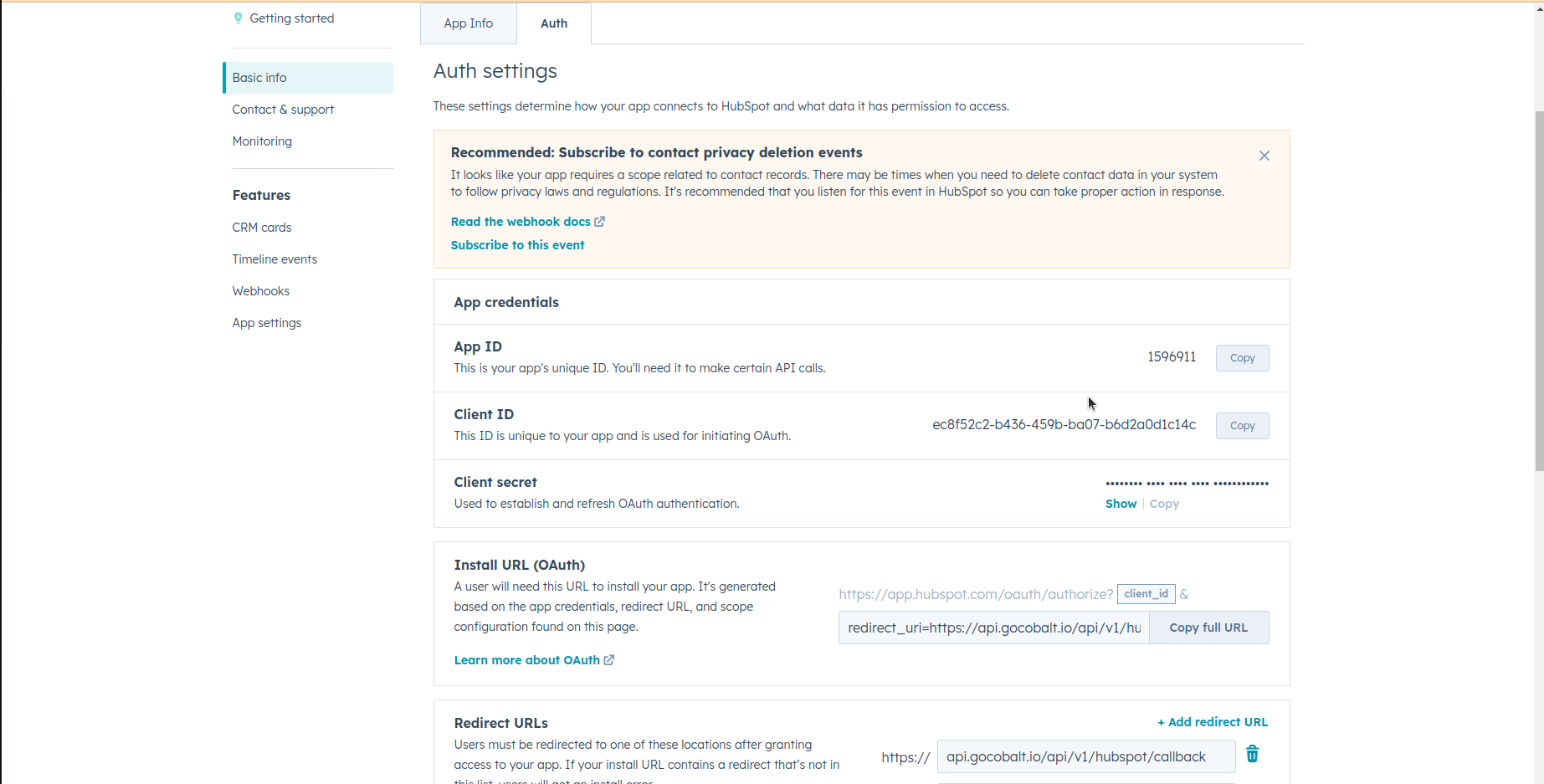The height and width of the screenshot is (784, 1544).
Task: Delete the gocobalt redirect URL with the trash icon
Action: (1252, 754)
